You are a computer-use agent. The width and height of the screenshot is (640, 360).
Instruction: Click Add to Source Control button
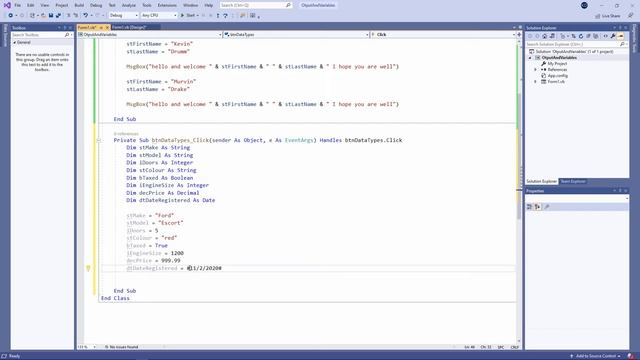click(x=596, y=356)
